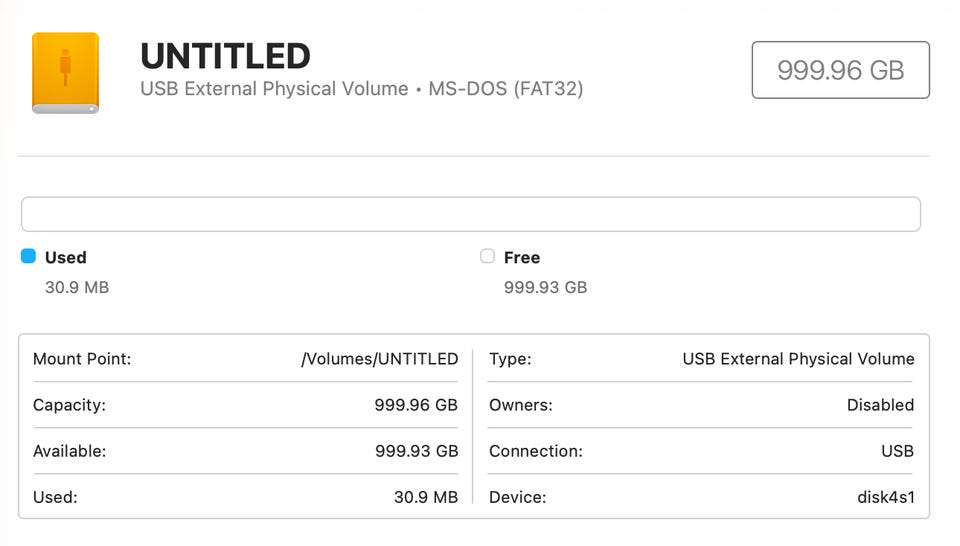Image resolution: width=960 pixels, height=546 pixels.
Task: Click the Type row label
Action: pyautogui.click(x=510, y=359)
